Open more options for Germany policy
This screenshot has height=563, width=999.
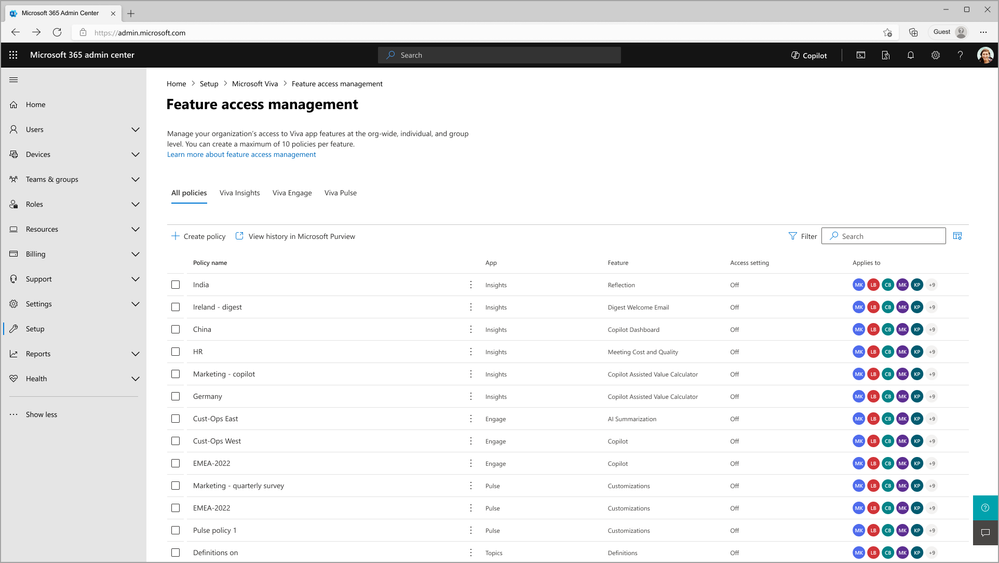click(471, 396)
